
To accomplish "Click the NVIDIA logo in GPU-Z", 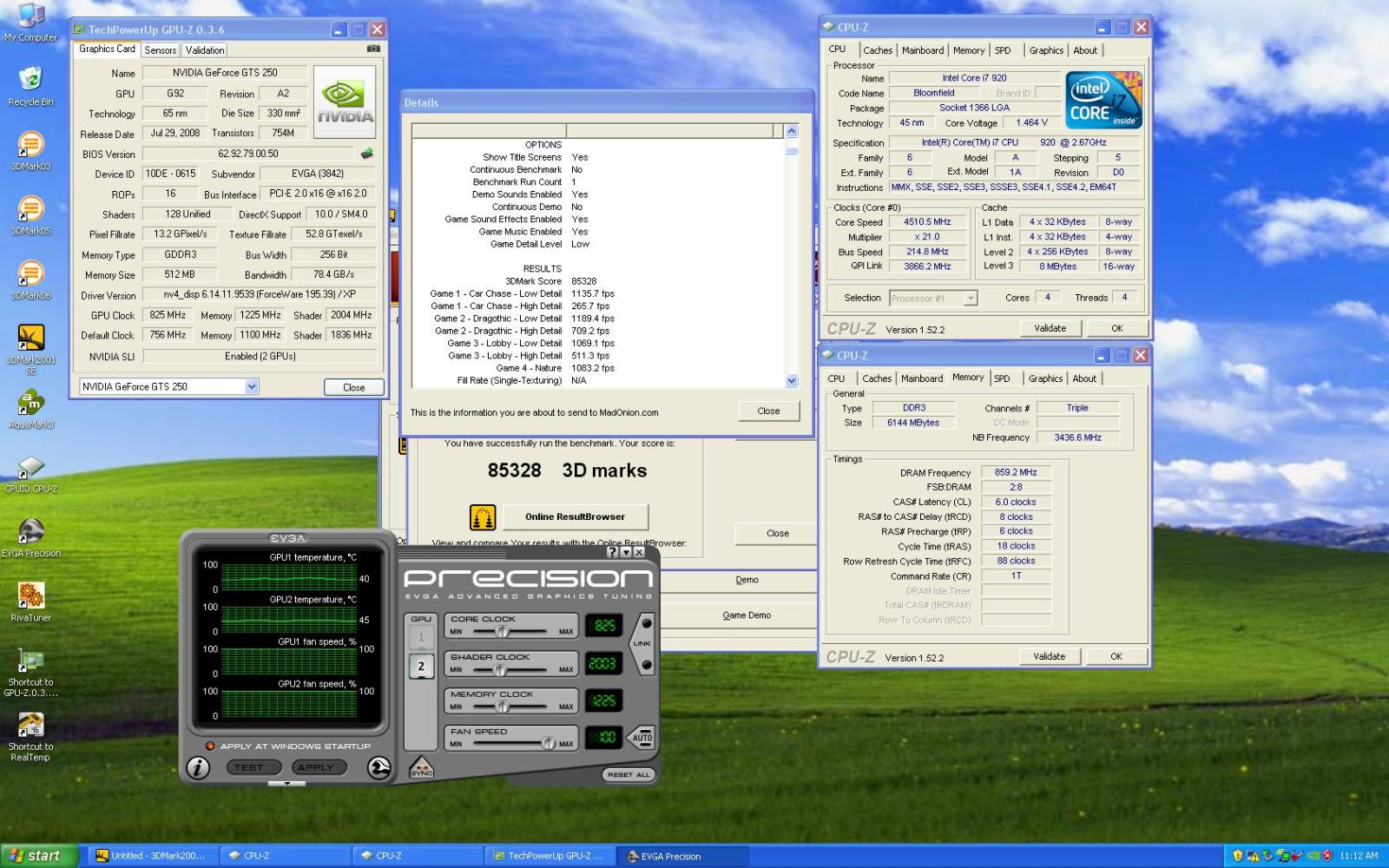I will tap(345, 102).
